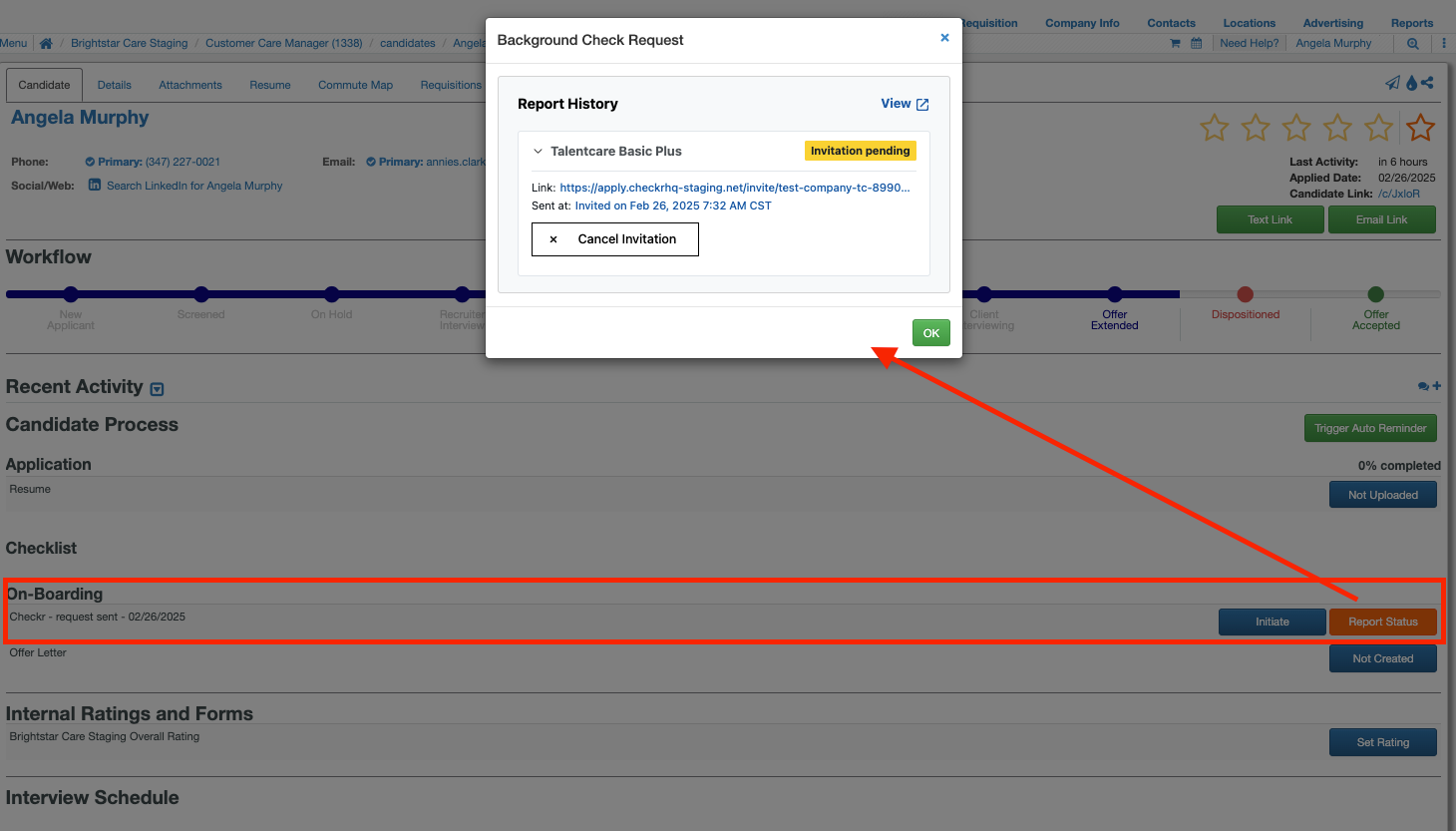Select the Offer Accepted workflow stage marker

[x=1376, y=294]
